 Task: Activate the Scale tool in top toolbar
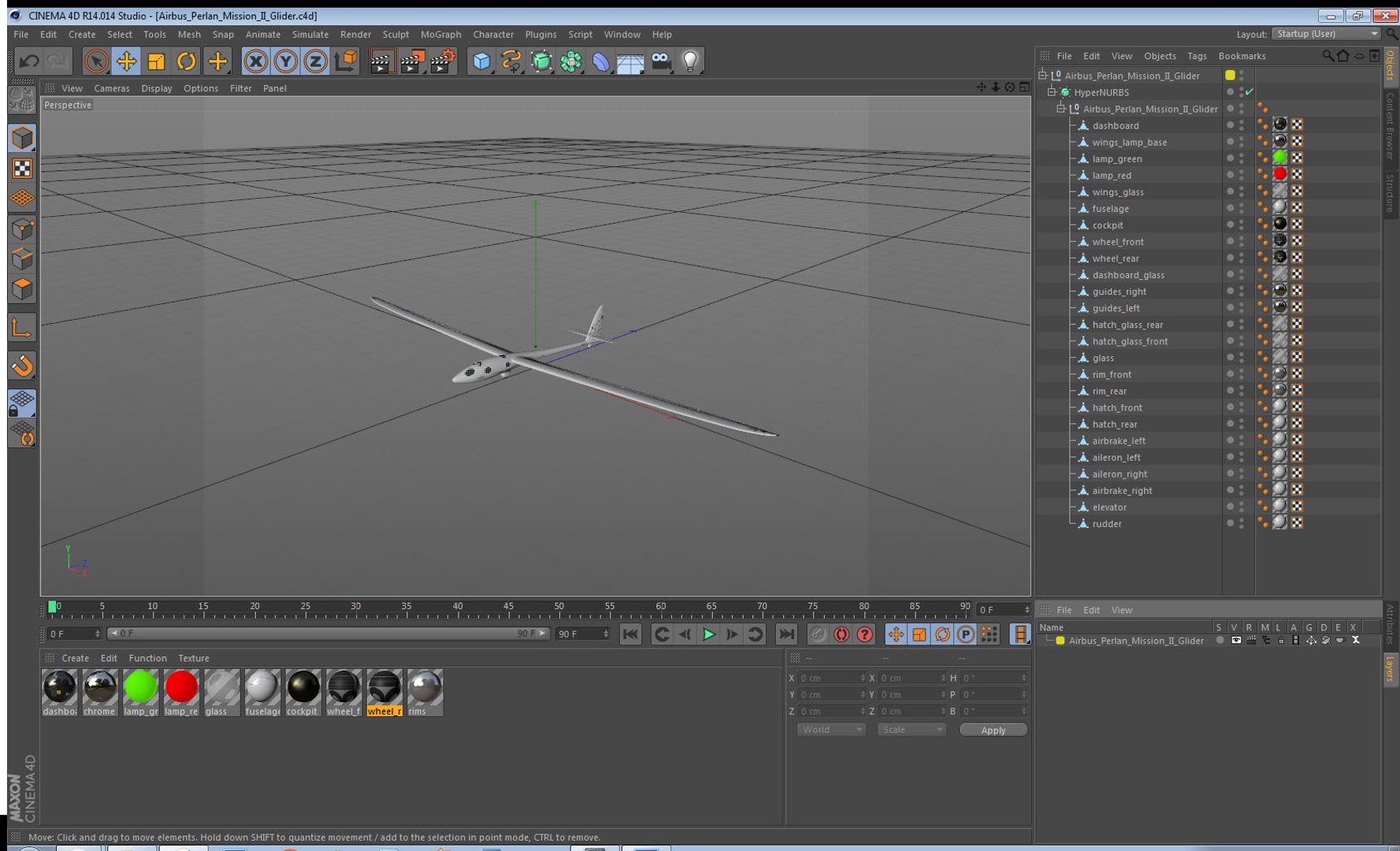(156, 61)
